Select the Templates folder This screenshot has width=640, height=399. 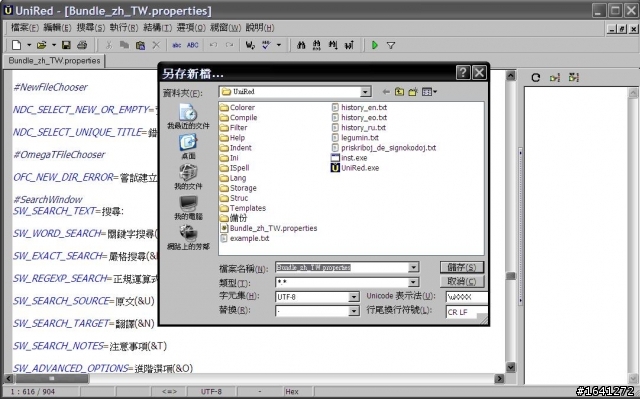coord(243,208)
